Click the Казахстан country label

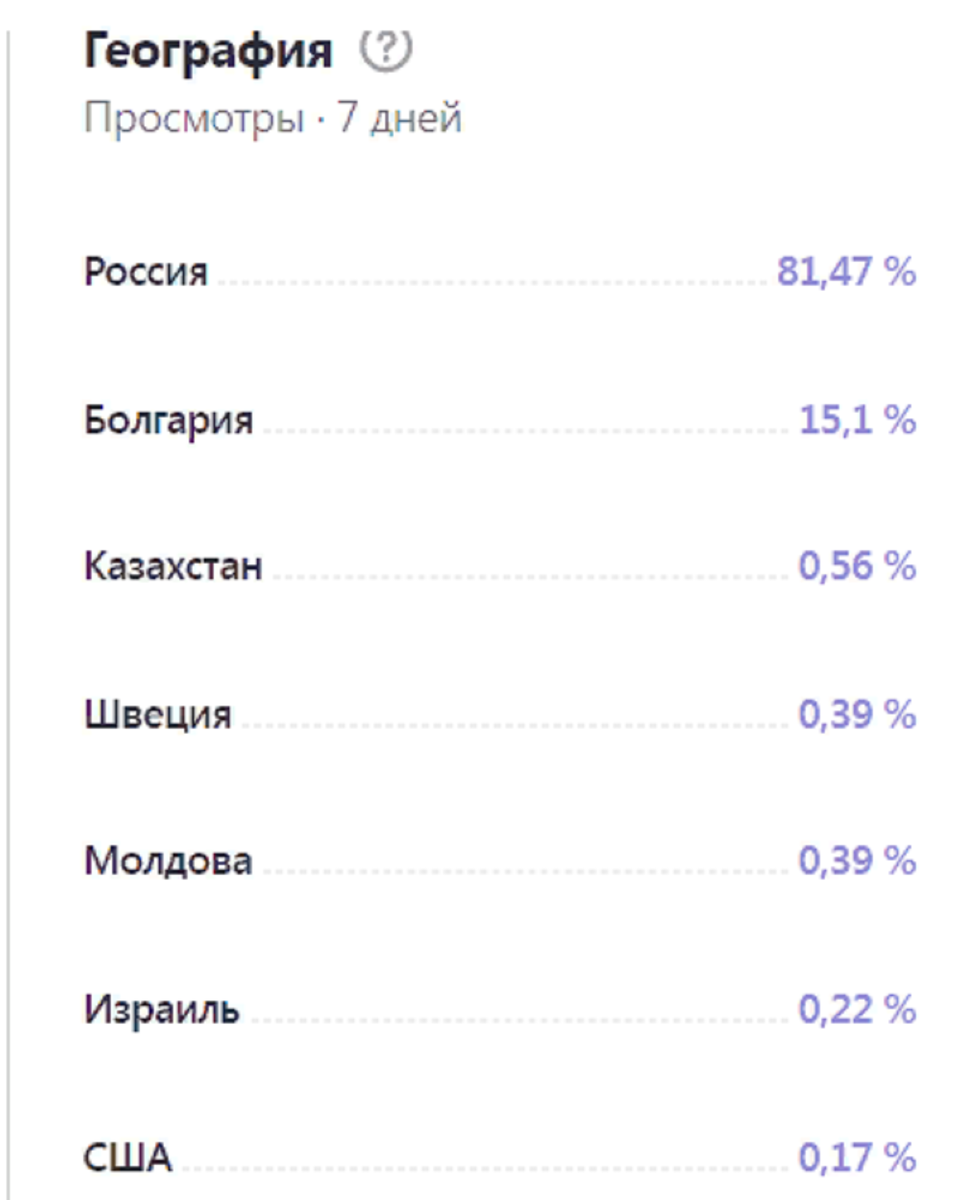point(176,565)
